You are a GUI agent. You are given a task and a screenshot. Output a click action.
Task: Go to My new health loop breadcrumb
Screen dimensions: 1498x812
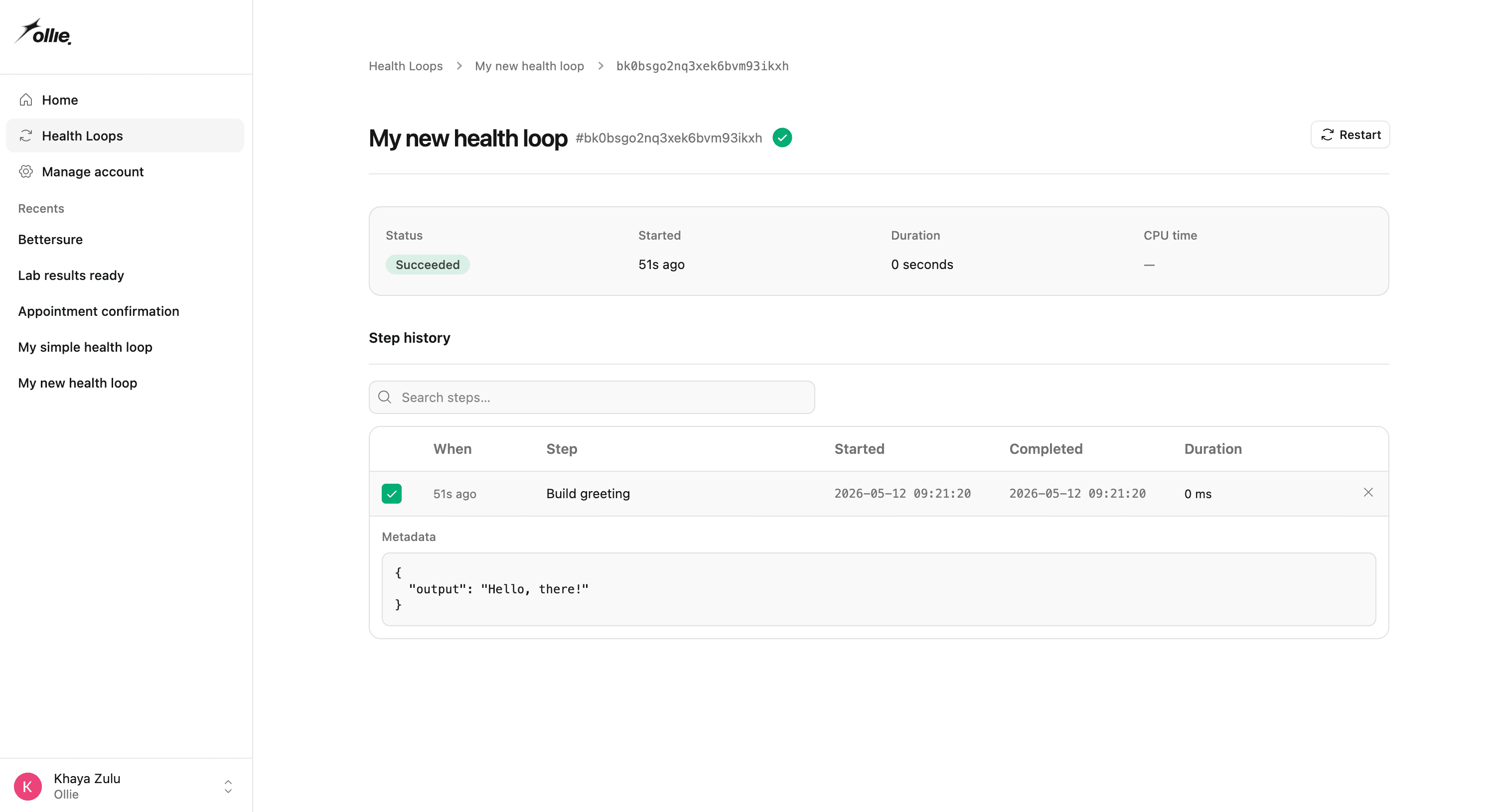pyautogui.click(x=529, y=66)
